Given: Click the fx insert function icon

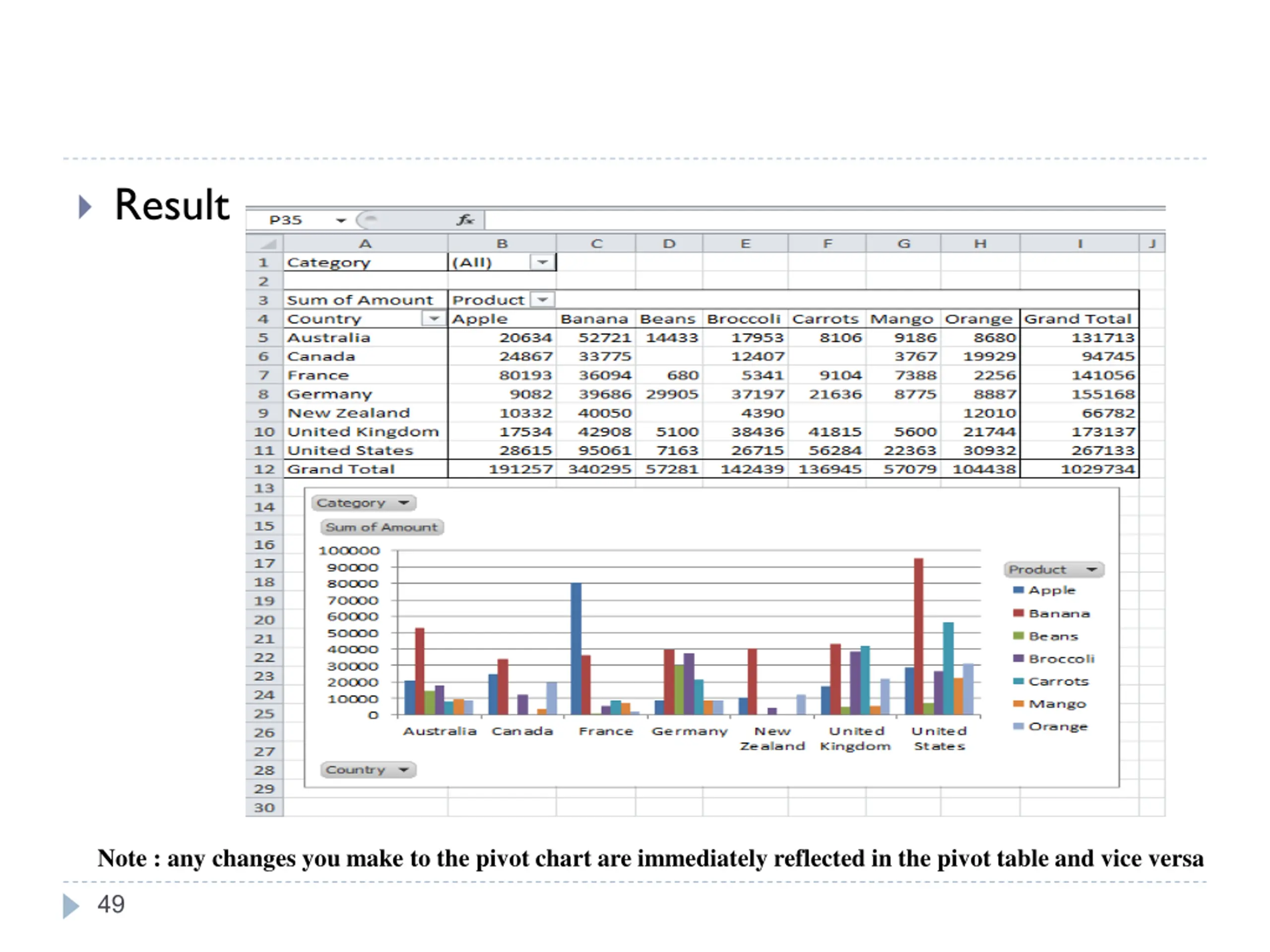Looking at the screenshot, I should pyautogui.click(x=465, y=220).
